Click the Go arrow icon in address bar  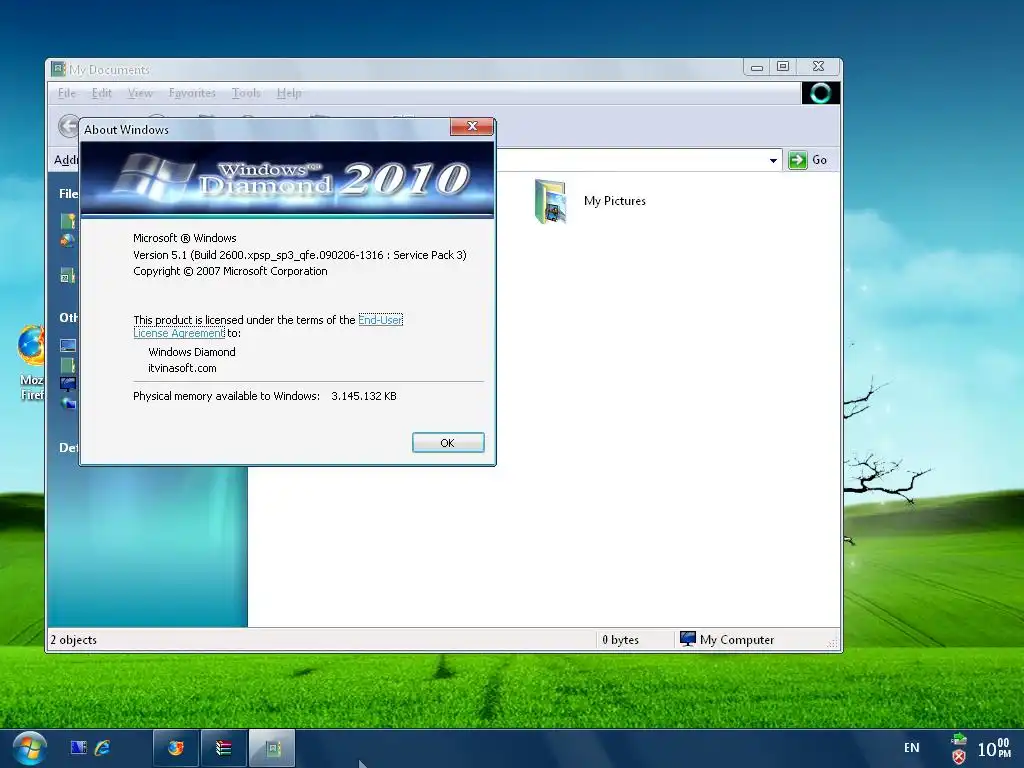[x=797, y=160]
